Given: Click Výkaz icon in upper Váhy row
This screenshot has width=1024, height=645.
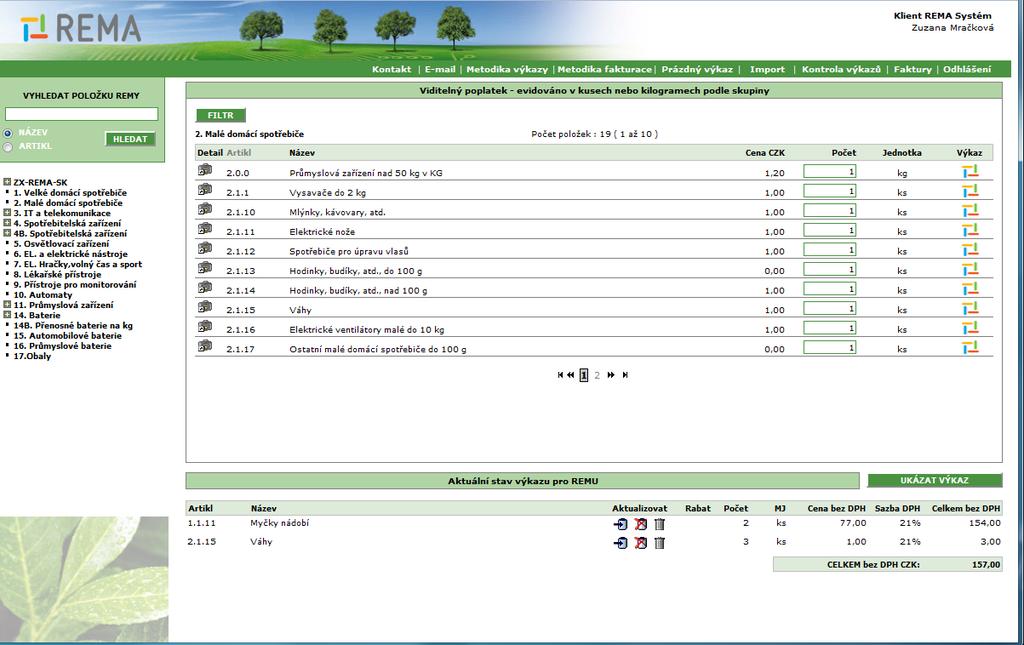Looking at the screenshot, I should pyautogui.click(x=970, y=309).
